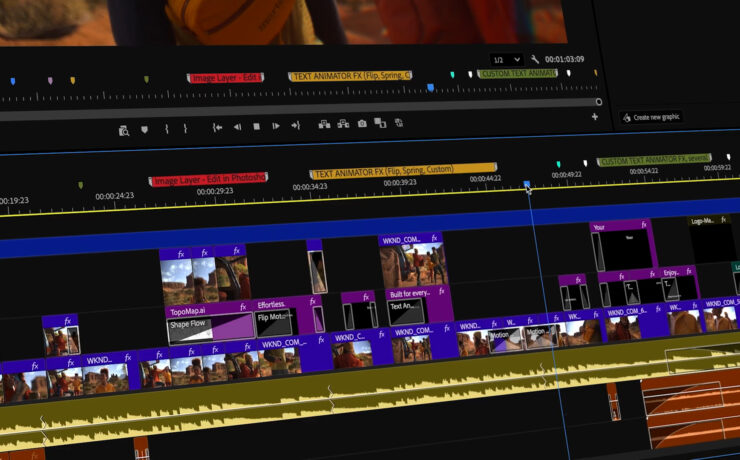Open program monitor wrench settings
This screenshot has height=460, width=740.
[534, 59]
